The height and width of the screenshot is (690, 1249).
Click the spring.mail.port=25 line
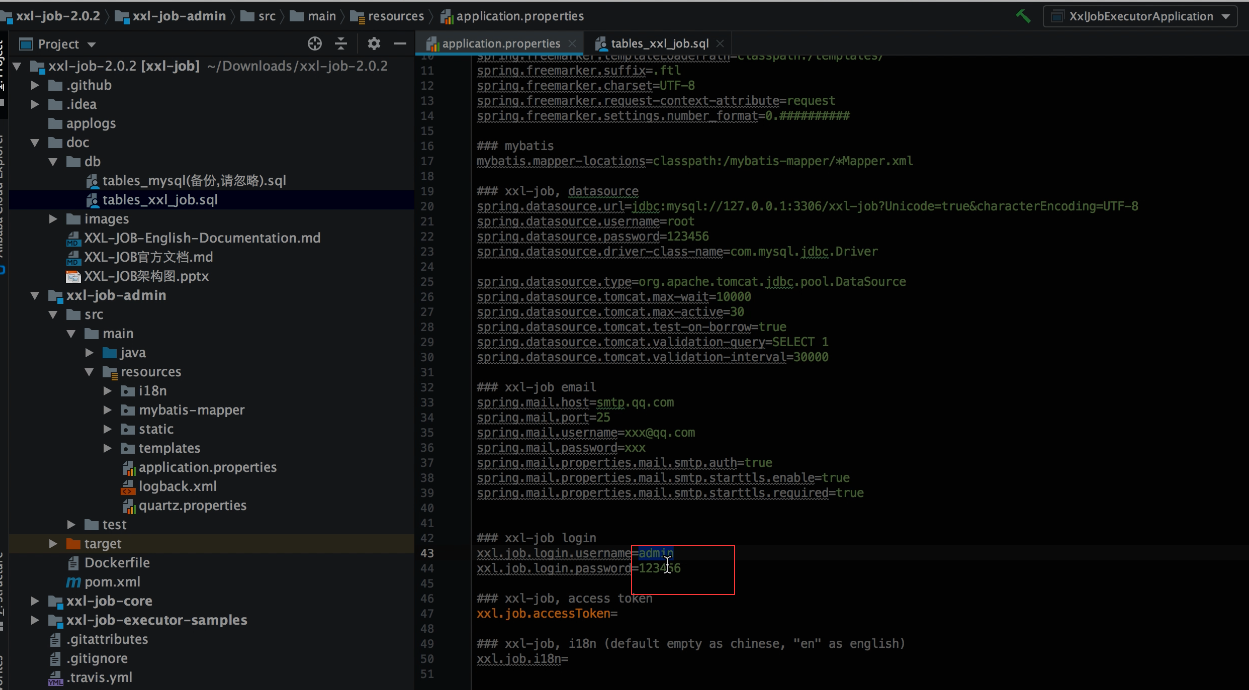click(543, 417)
